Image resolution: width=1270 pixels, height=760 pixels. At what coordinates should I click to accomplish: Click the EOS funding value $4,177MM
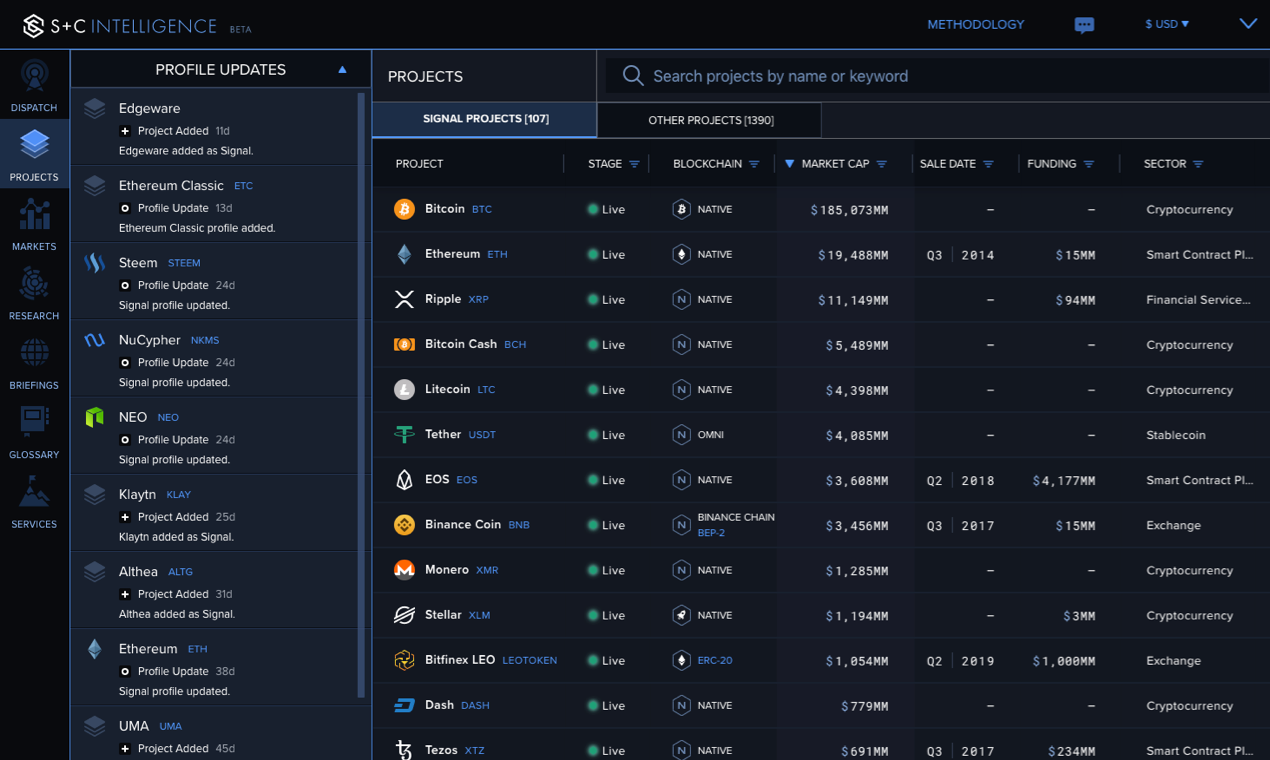click(x=1064, y=480)
